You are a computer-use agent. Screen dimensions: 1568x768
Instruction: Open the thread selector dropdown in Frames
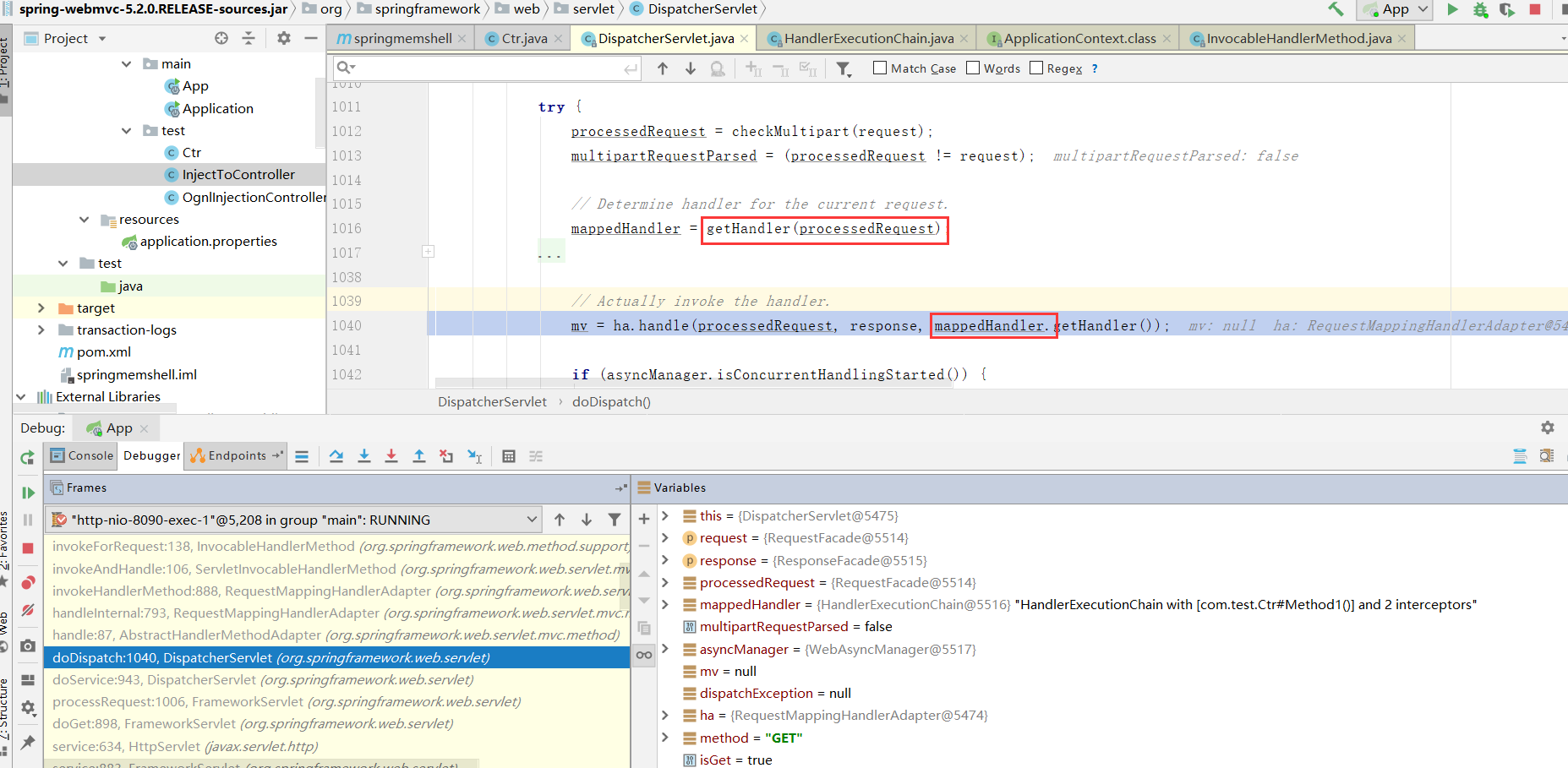point(532,520)
